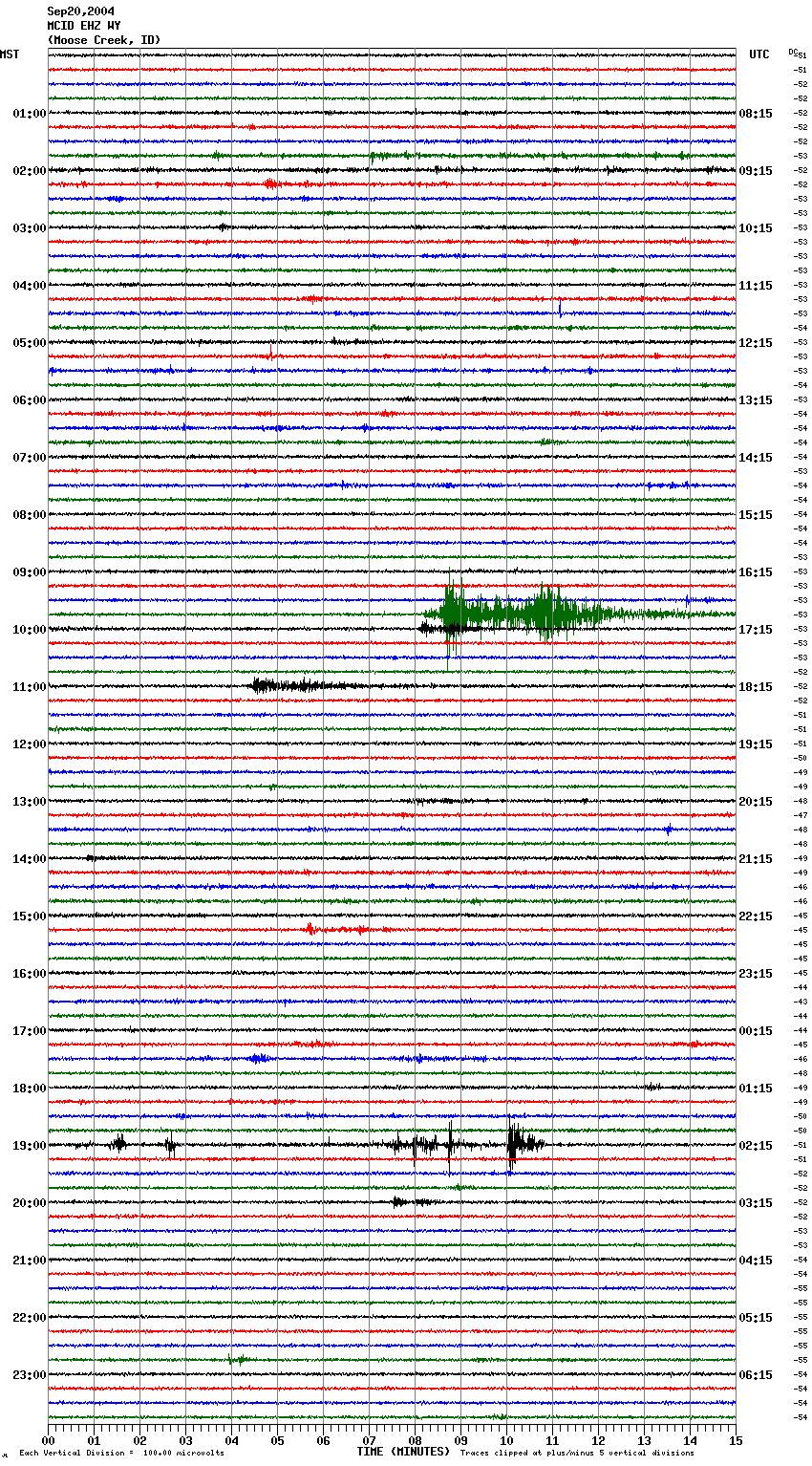This screenshot has height=1466, width=812.
Task: Select the 05:15 UTC time label
Action: point(756,1318)
